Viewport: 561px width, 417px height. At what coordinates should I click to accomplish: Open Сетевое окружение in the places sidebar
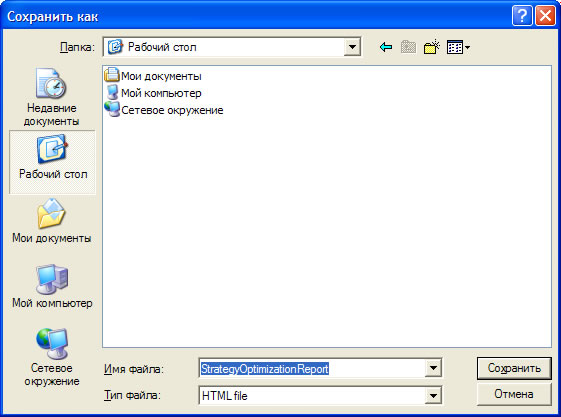pyautogui.click(x=52, y=358)
